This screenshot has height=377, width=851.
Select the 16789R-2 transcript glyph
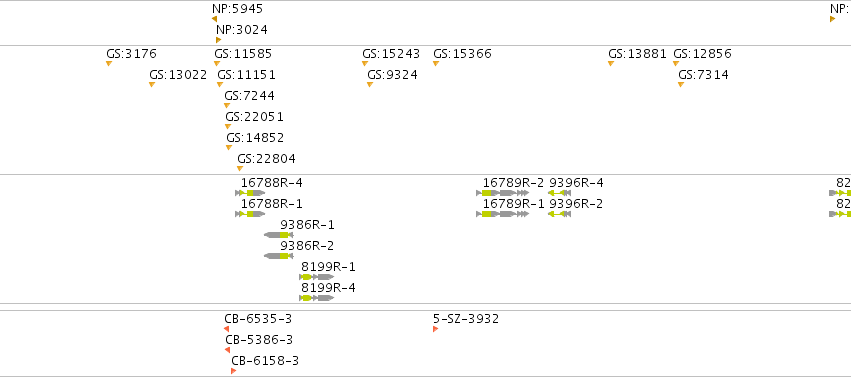point(503,193)
